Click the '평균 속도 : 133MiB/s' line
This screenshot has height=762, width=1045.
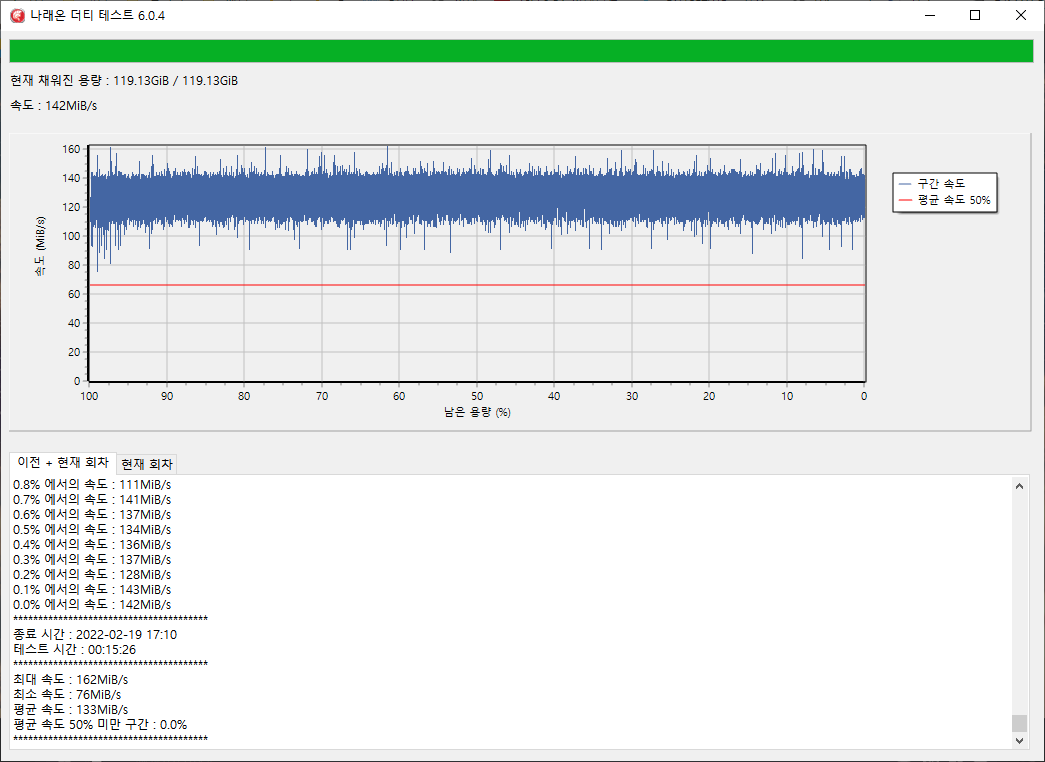(71, 710)
